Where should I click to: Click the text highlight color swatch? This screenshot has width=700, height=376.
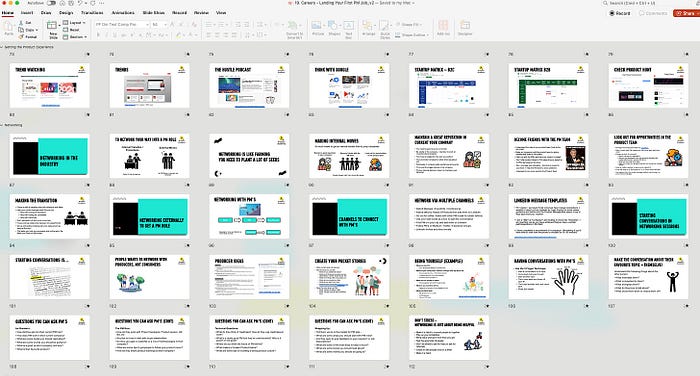[x=178, y=35]
